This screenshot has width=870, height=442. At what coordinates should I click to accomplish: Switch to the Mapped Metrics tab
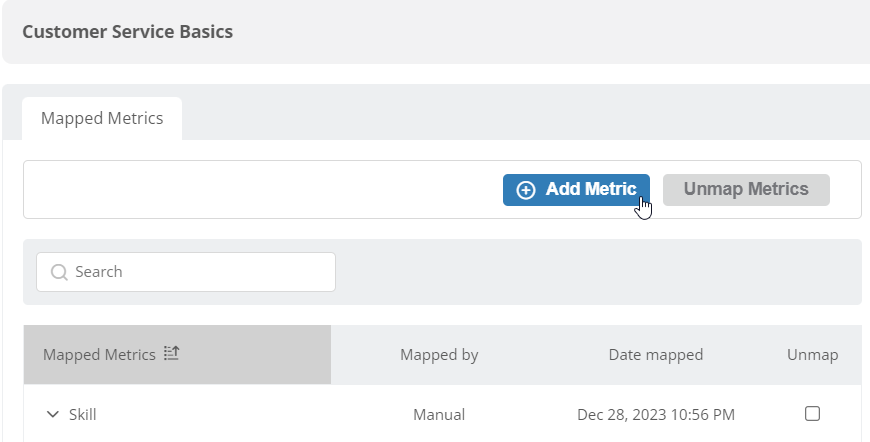pyautogui.click(x=102, y=118)
